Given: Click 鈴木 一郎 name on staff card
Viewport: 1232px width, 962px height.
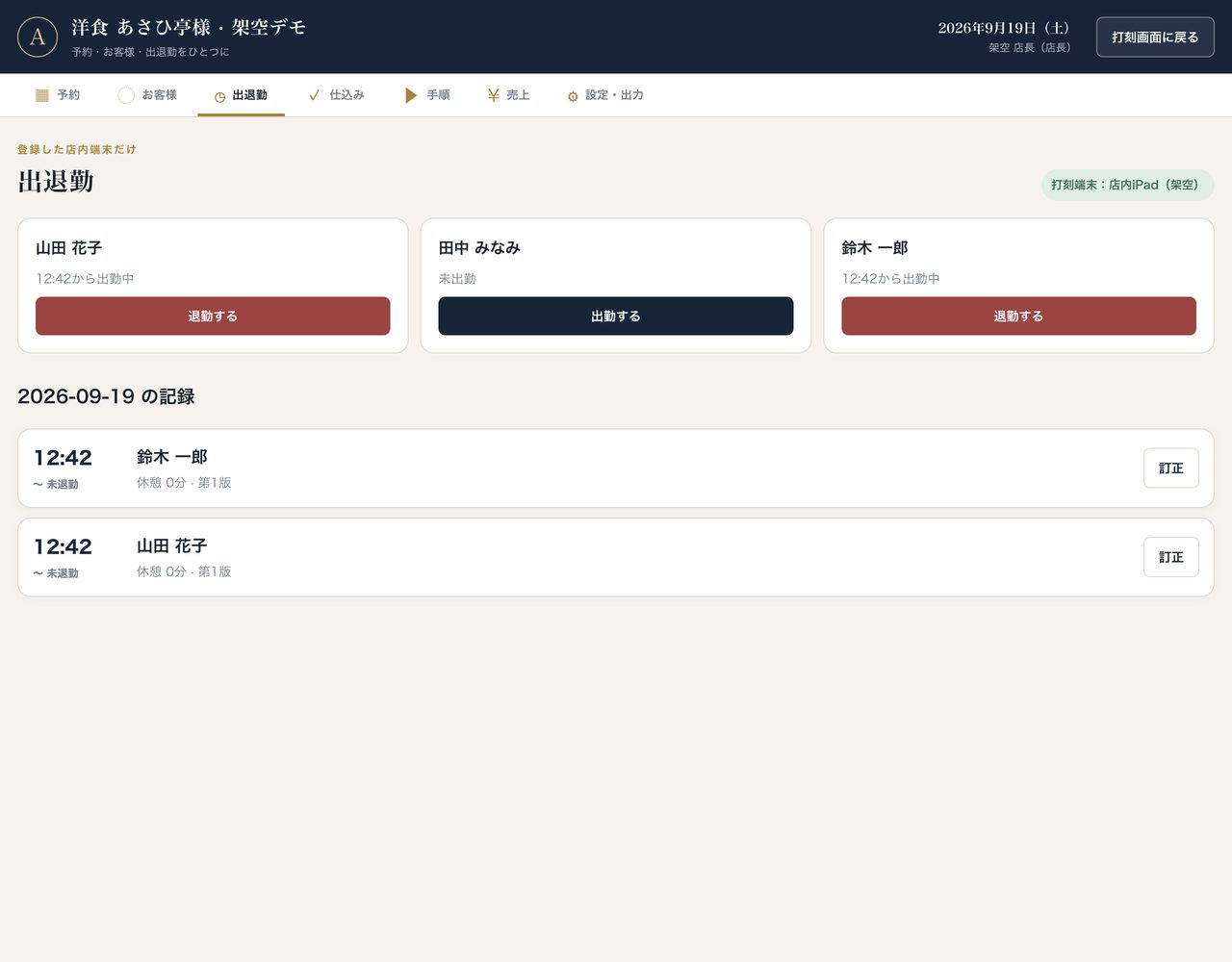Looking at the screenshot, I should pos(875,247).
